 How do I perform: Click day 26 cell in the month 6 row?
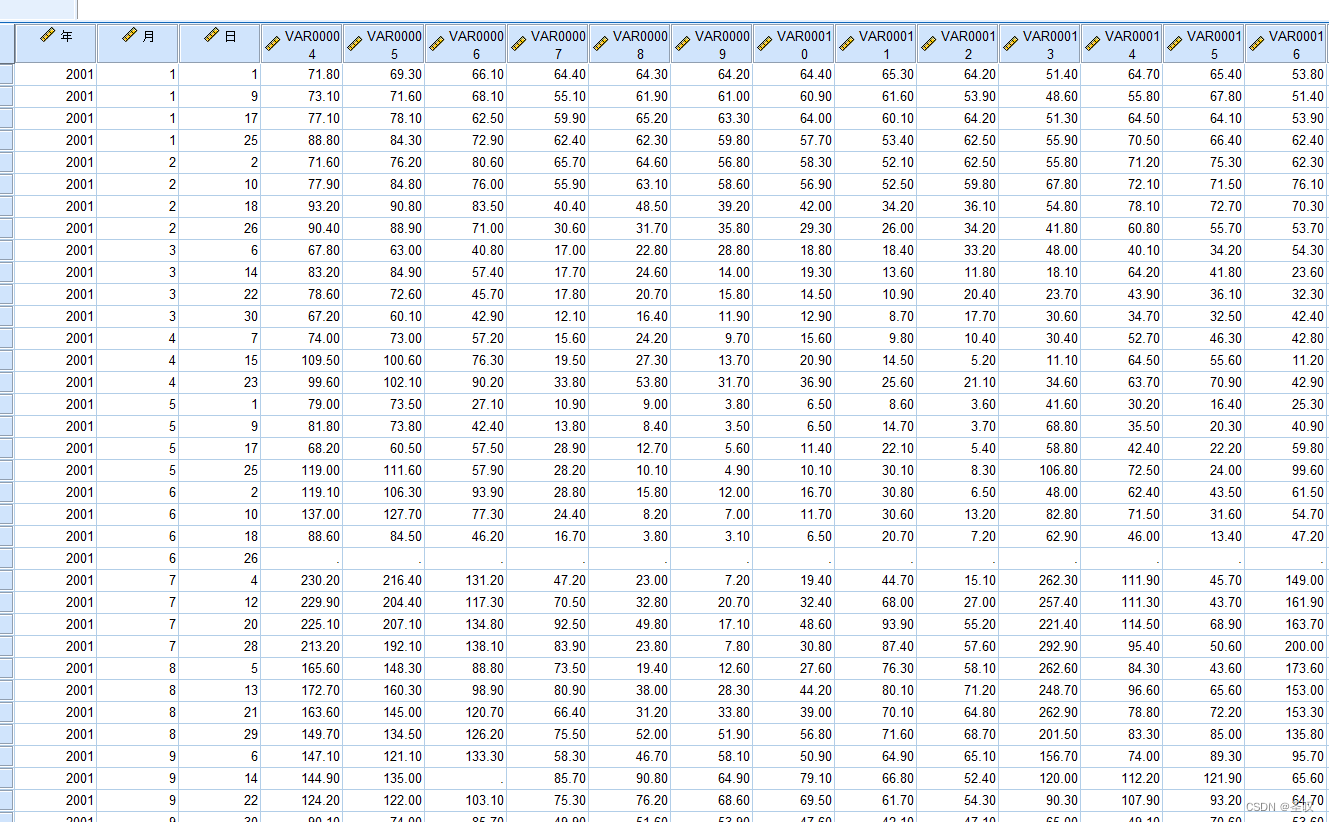click(220, 558)
